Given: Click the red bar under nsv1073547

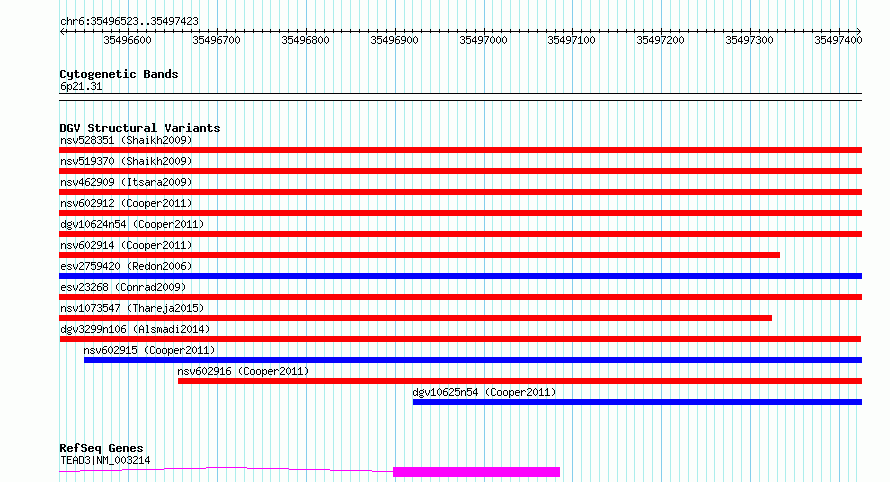Looking at the screenshot, I should (415, 318).
